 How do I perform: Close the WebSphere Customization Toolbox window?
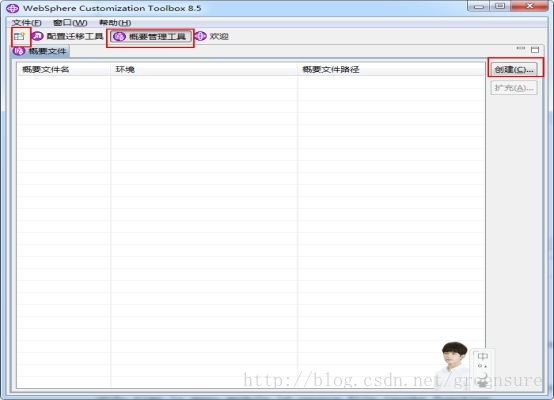coord(529,6)
